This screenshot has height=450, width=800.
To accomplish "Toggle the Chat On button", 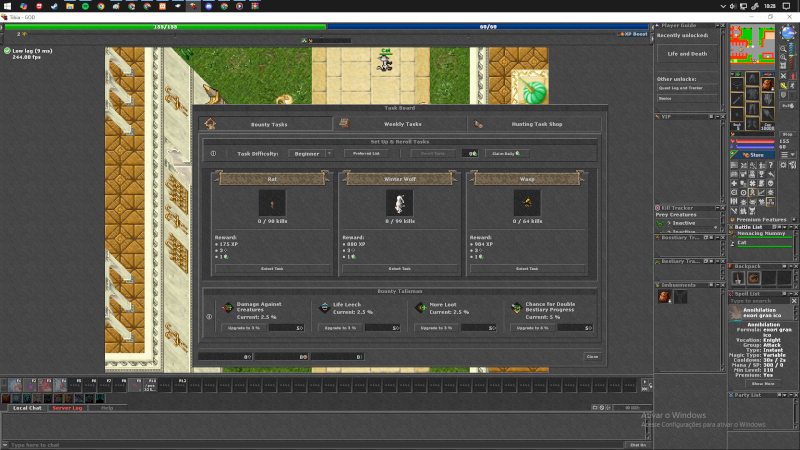I will click(x=638, y=445).
